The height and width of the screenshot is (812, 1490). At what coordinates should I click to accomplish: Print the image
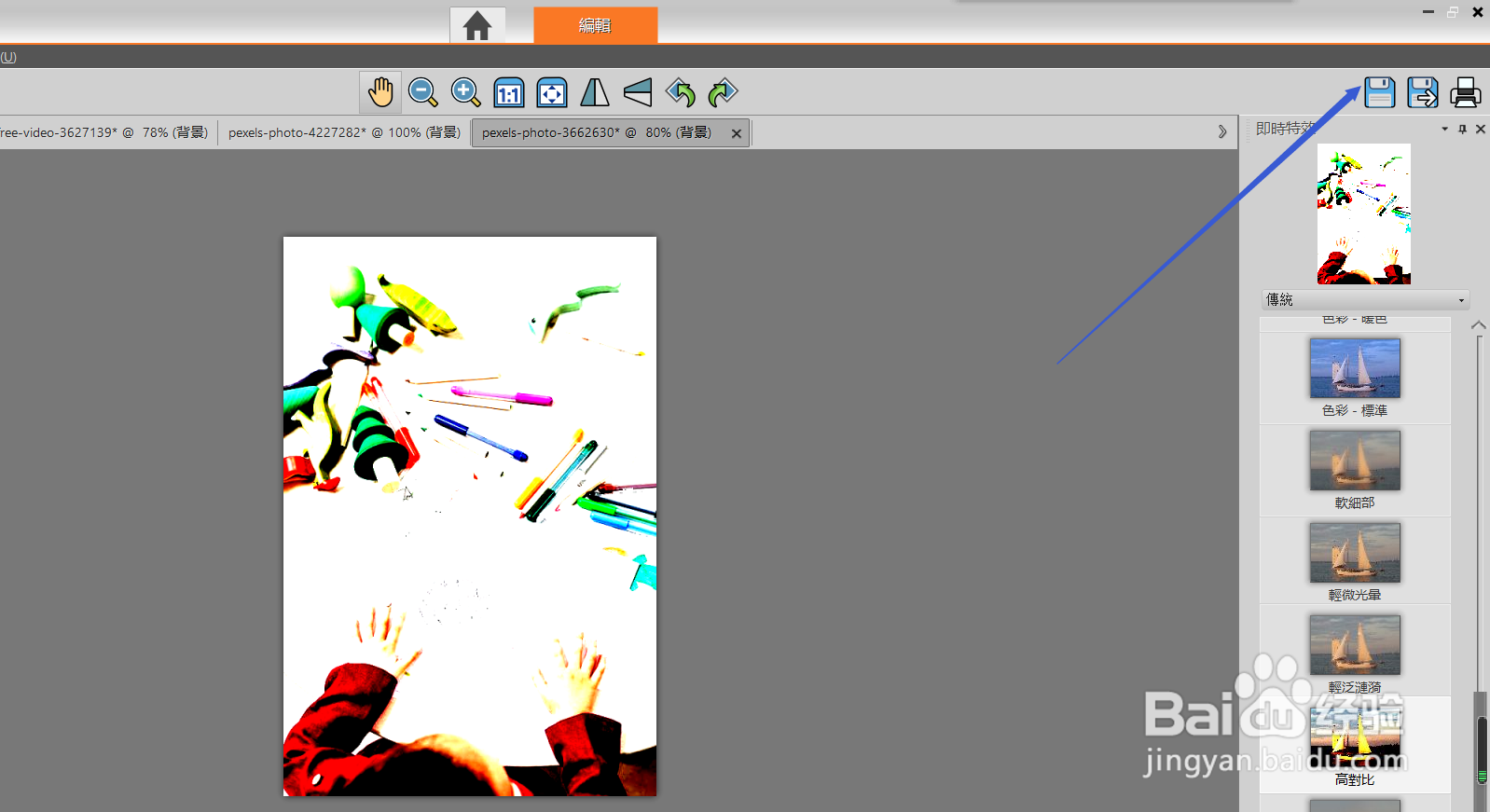pos(1466,92)
